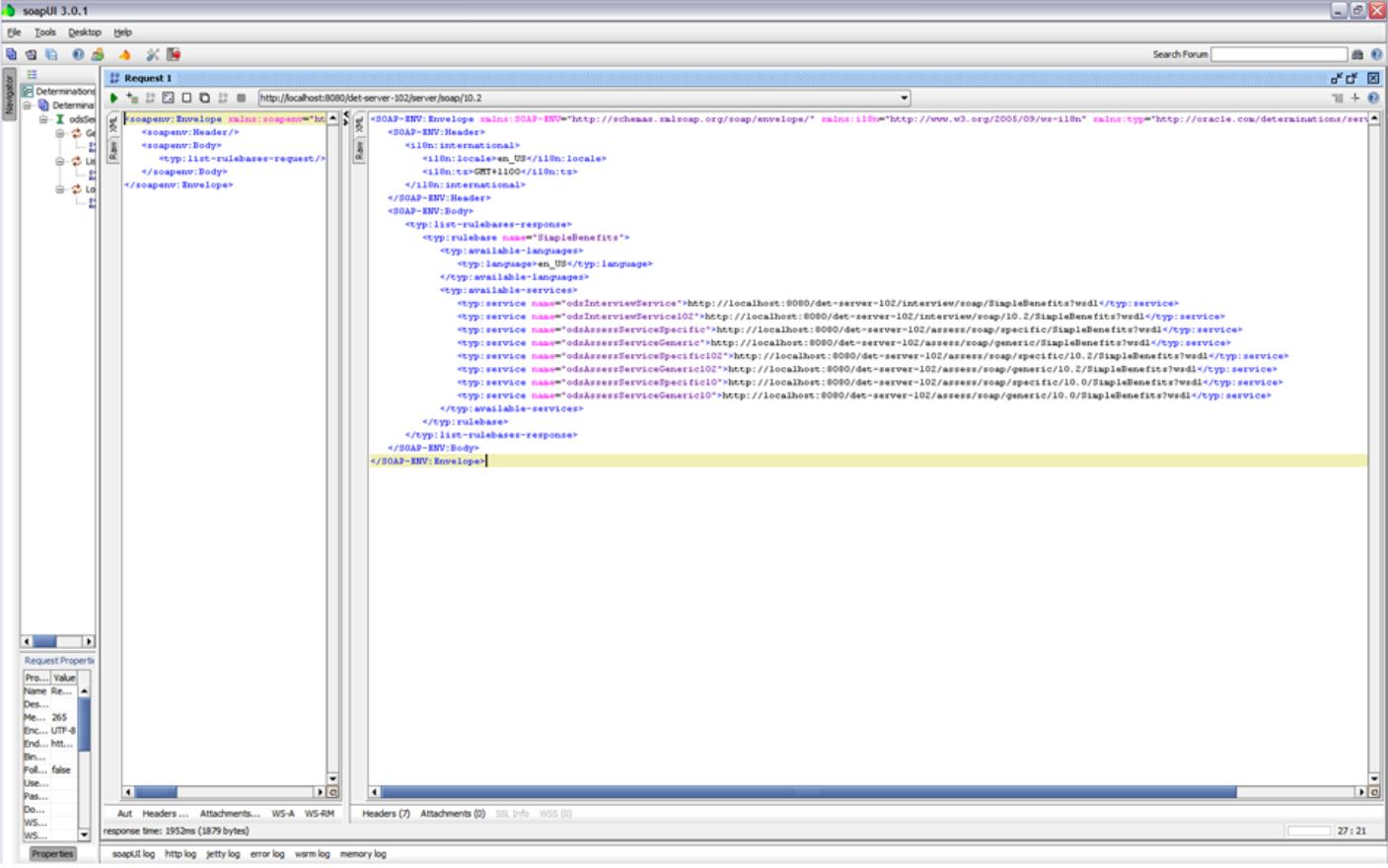Collapse the Ge operation tree node
The image size is (1388, 868).
tap(60, 133)
